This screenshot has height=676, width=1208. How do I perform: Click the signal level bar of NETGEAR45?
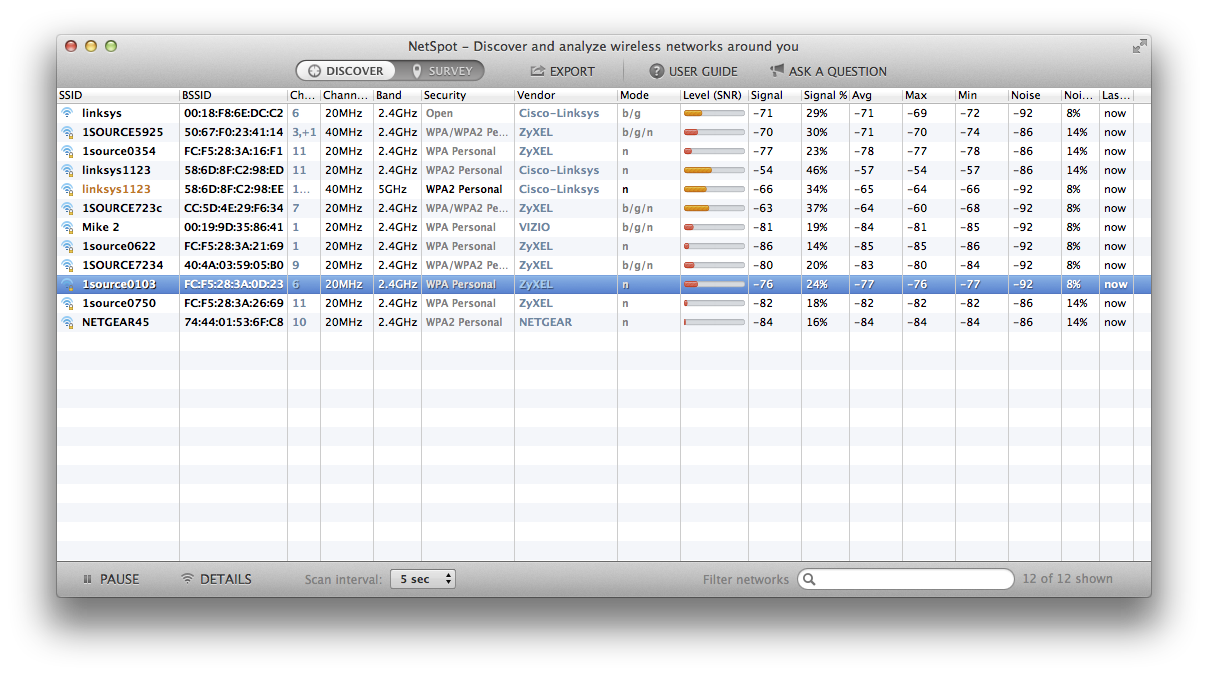click(x=714, y=322)
